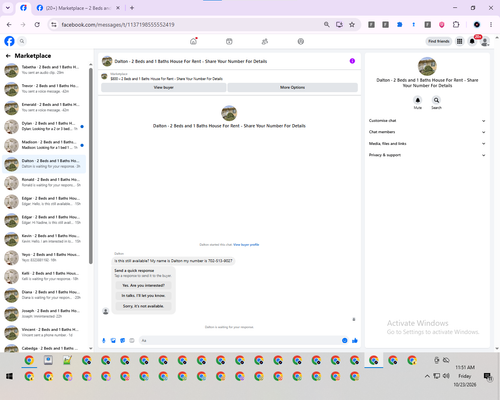Open the Marketplace icon in top navigation
Screen dimensions: 500x400
(x=229, y=41)
